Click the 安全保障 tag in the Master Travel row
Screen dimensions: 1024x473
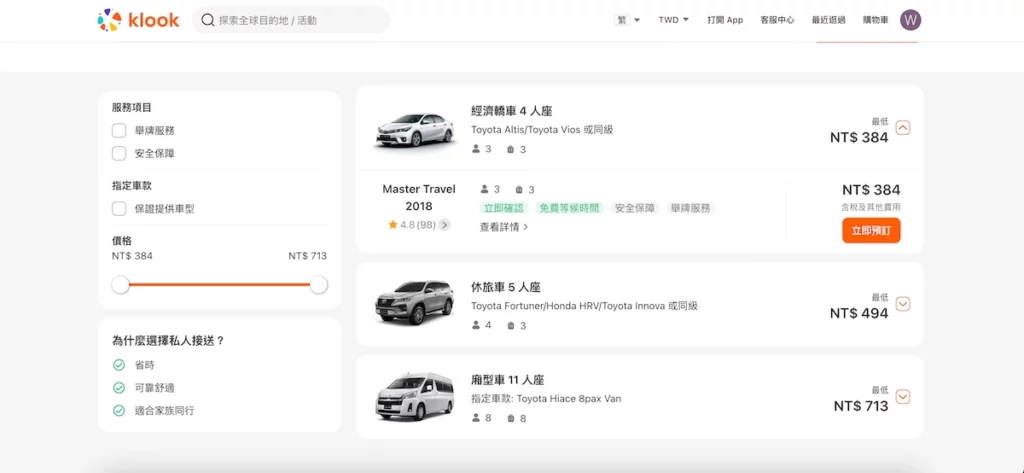[635, 208]
